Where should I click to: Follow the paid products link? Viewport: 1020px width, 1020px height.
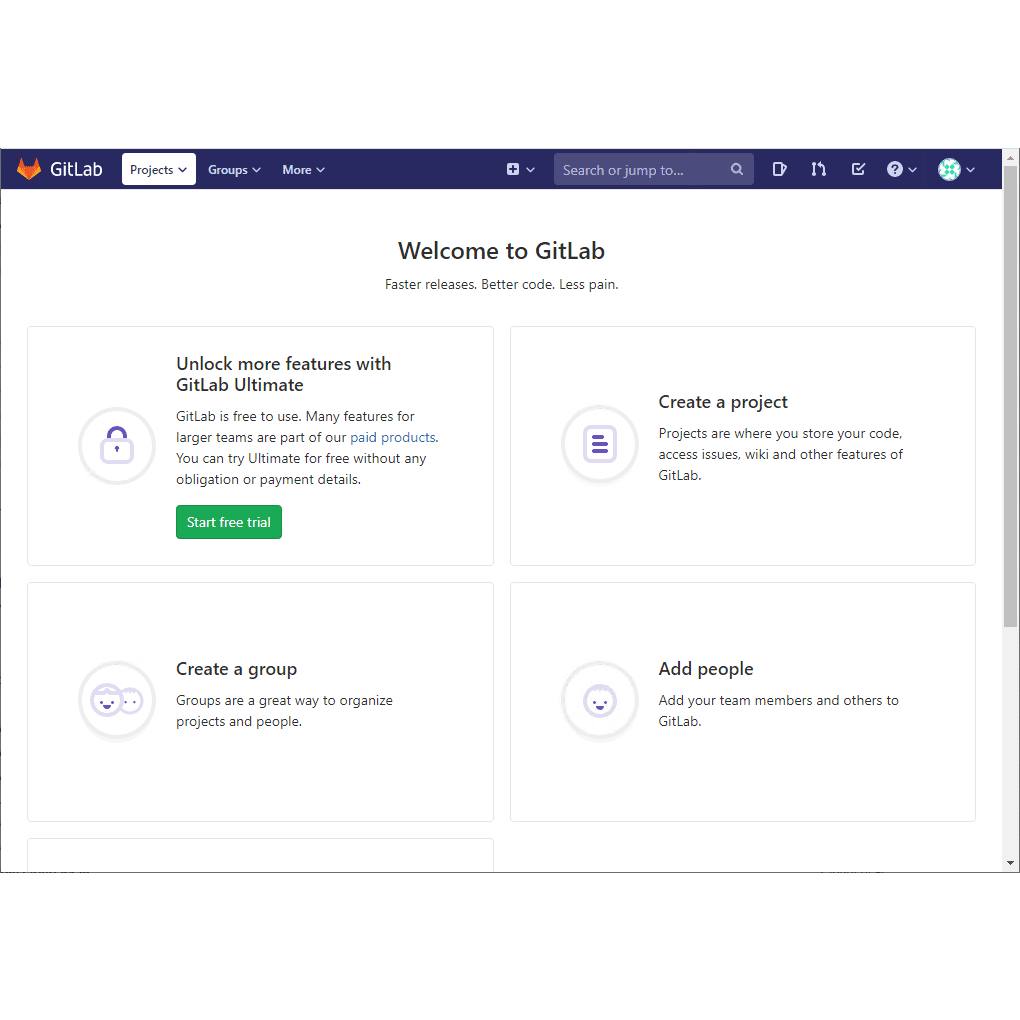coord(393,437)
